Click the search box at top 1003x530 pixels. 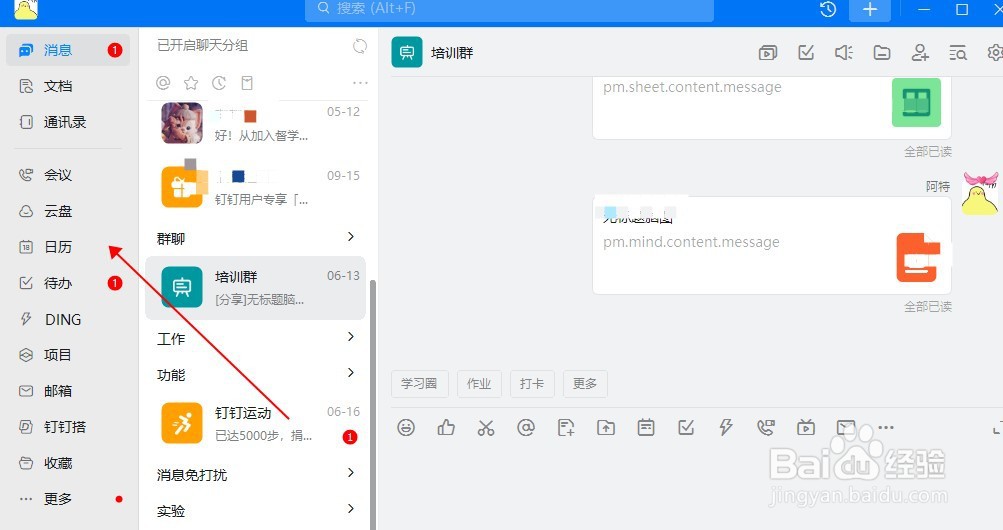(x=509, y=9)
